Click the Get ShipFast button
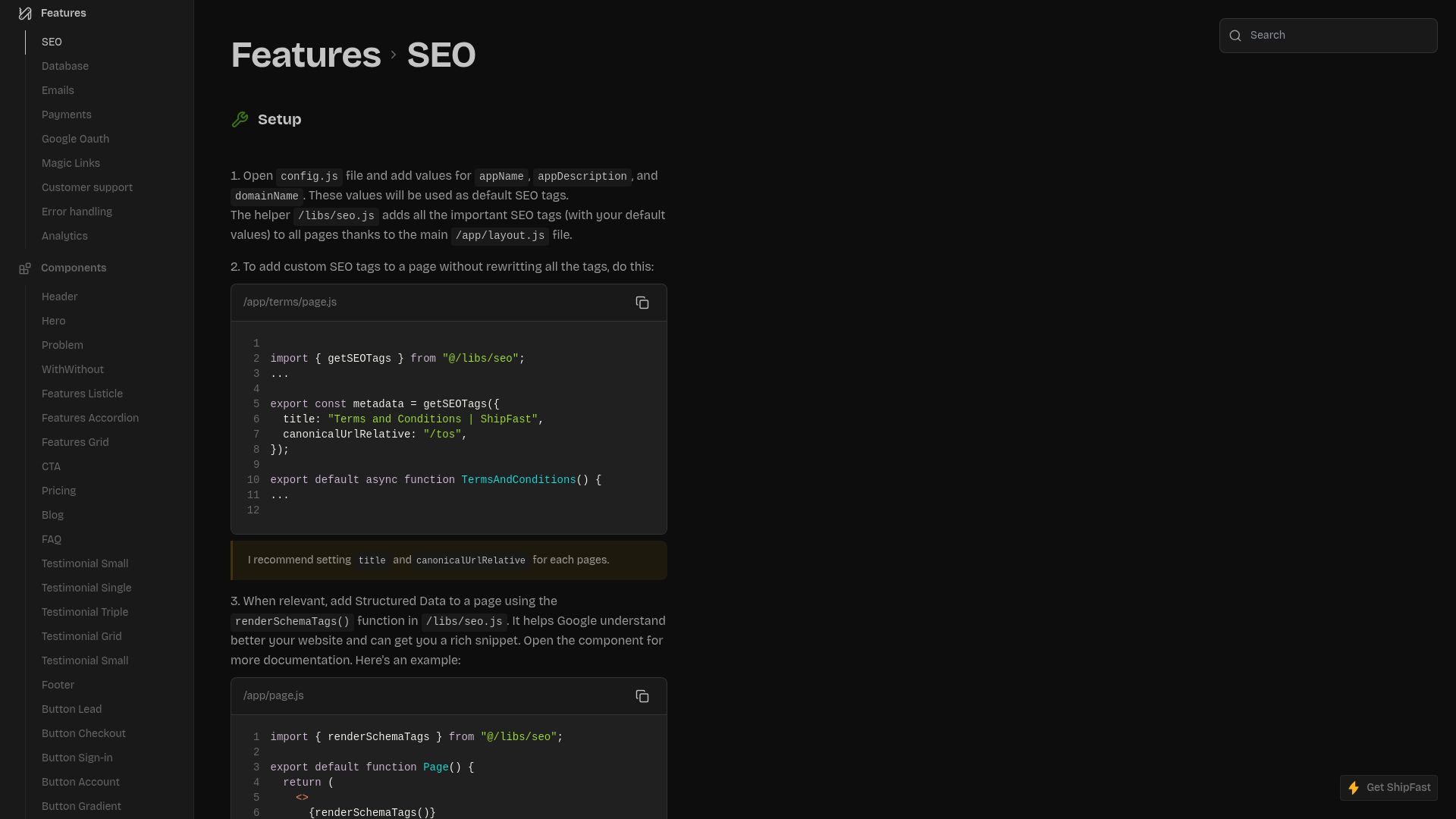This screenshot has width=1456, height=819. [1388, 788]
